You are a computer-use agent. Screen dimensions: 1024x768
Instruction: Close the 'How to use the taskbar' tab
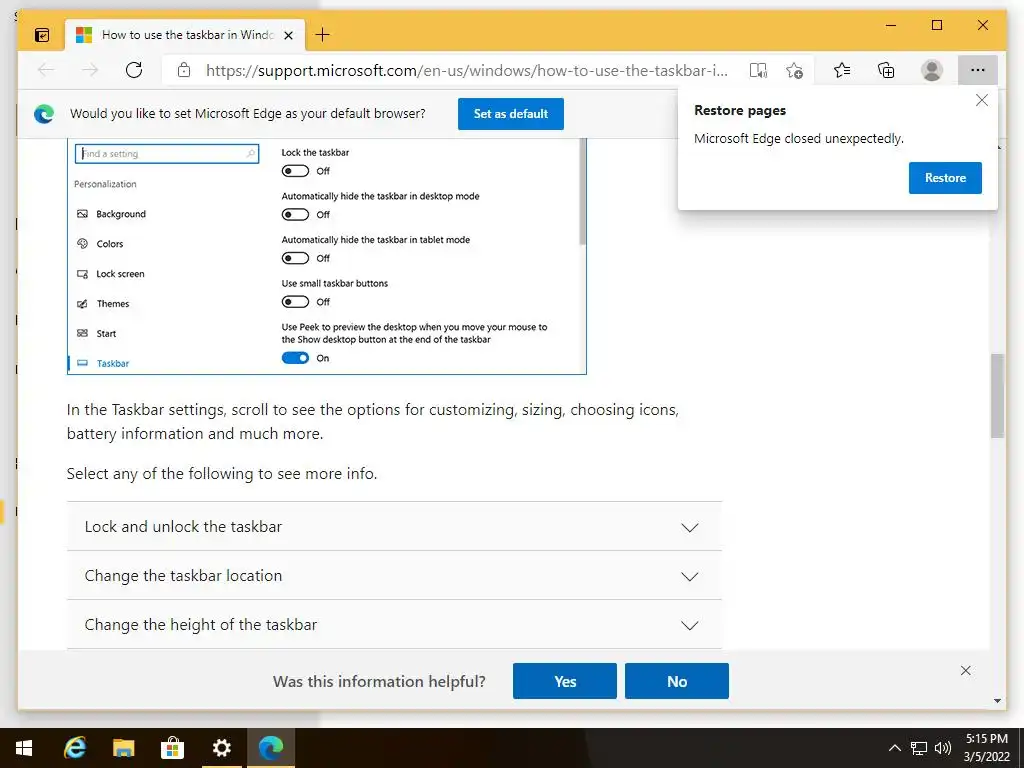(289, 35)
